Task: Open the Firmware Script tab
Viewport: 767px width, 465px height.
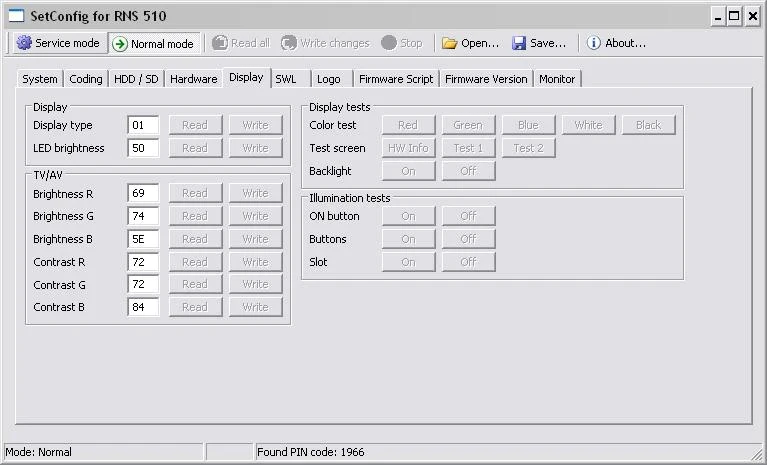Action: [396, 79]
